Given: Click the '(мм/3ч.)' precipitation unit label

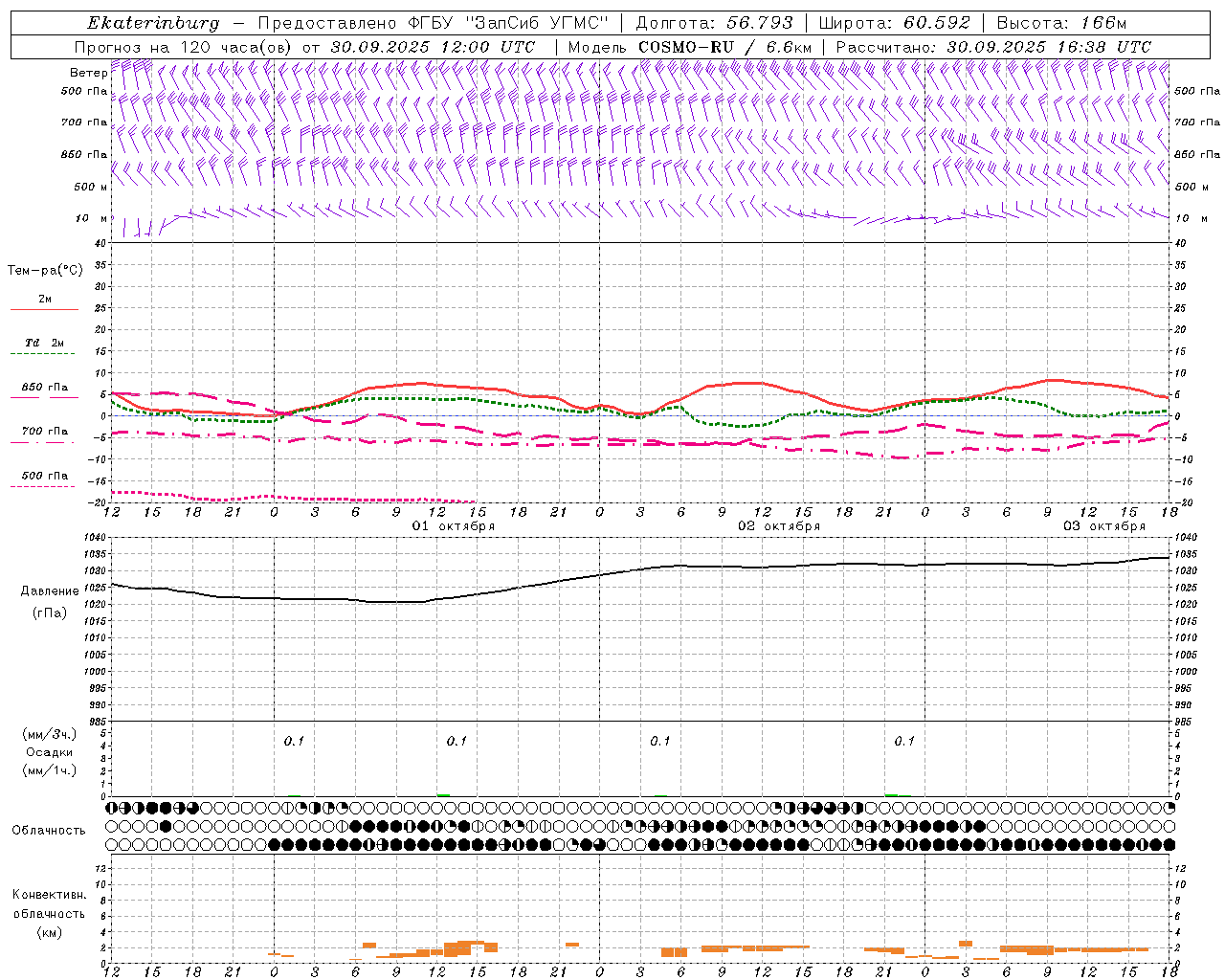Looking at the screenshot, I should pos(50,734).
